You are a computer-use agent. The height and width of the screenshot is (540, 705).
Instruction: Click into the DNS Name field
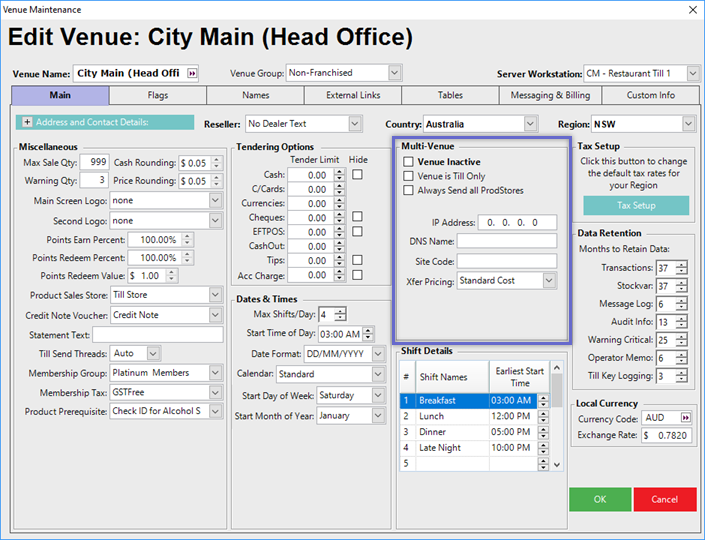point(507,241)
